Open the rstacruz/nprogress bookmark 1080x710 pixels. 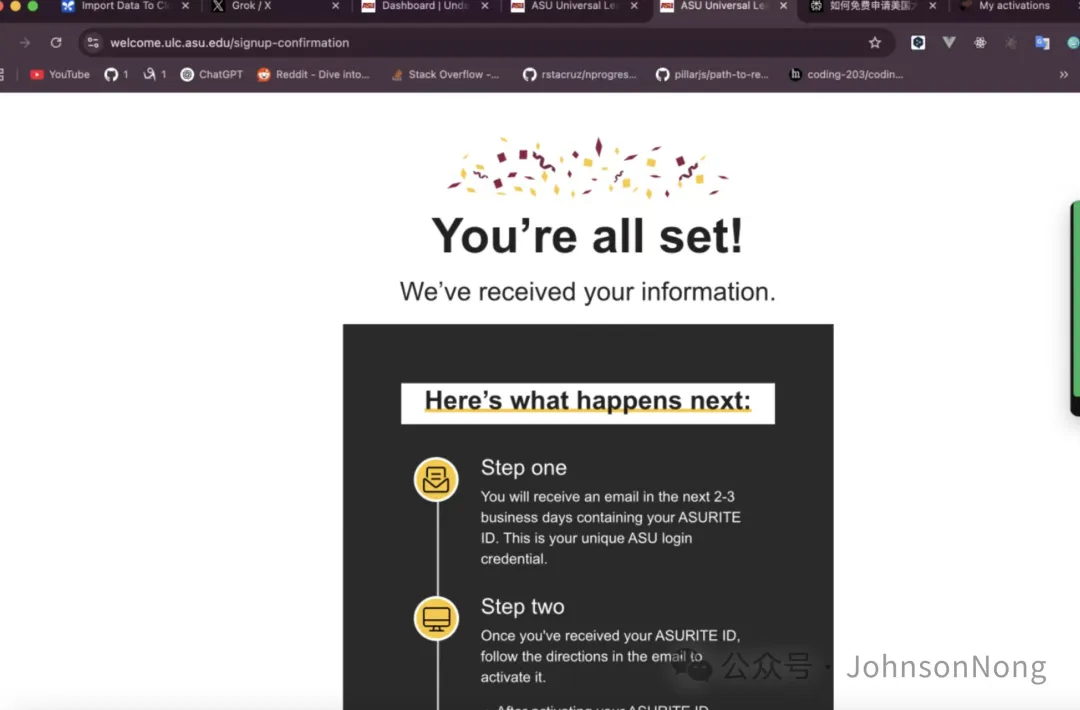click(x=579, y=74)
